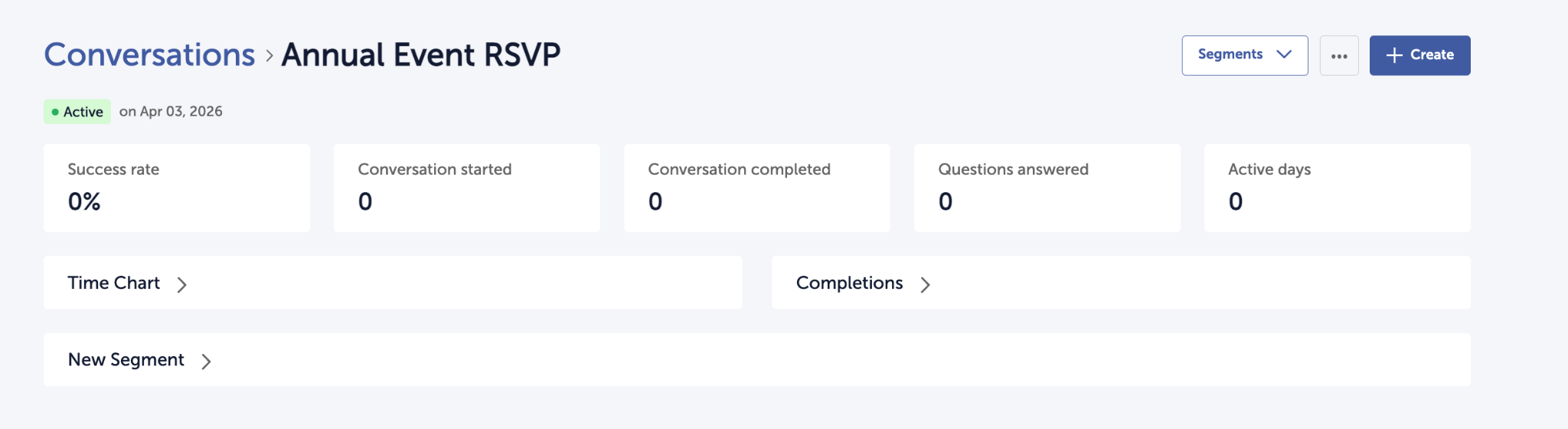Image resolution: width=1568 pixels, height=429 pixels.
Task: Click the chevron arrow beside Completions
Action: click(926, 285)
